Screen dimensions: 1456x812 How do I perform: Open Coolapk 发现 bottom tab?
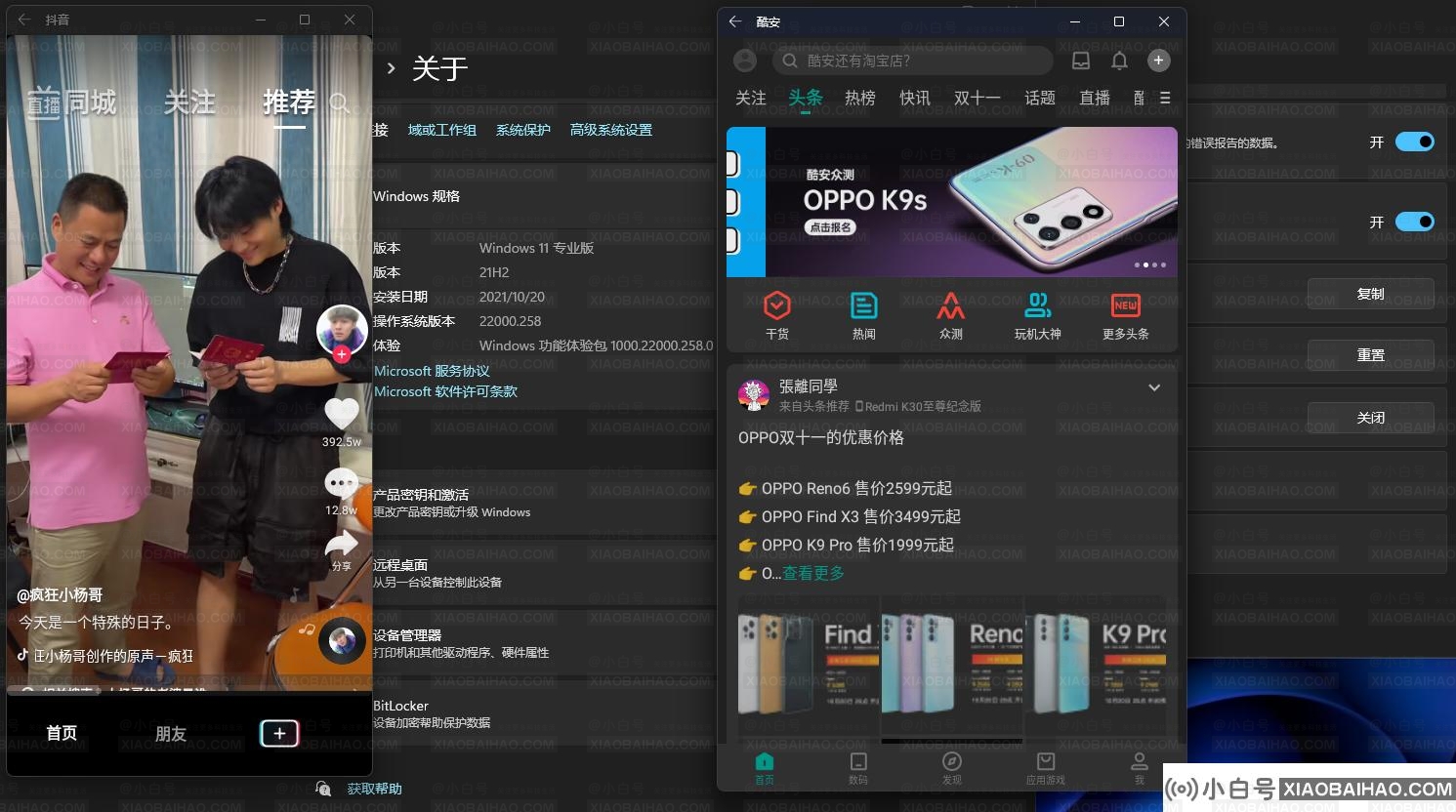[x=952, y=768]
